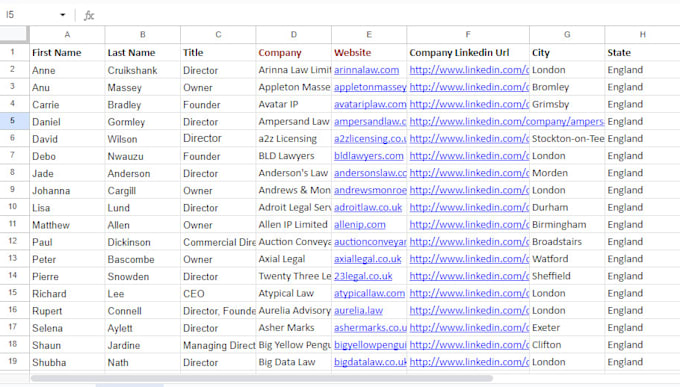680x387 pixels.
Task: Open the atypicallaw.com link
Action: coord(369,293)
